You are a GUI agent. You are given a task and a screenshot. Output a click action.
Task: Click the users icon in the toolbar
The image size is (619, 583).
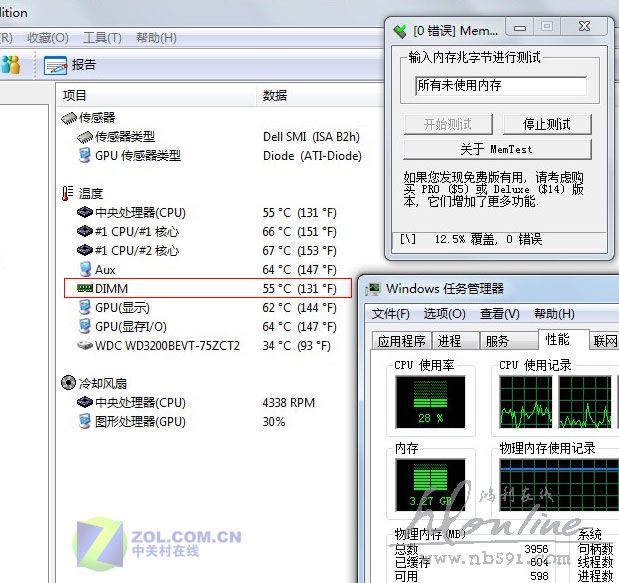click(x=10, y=64)
